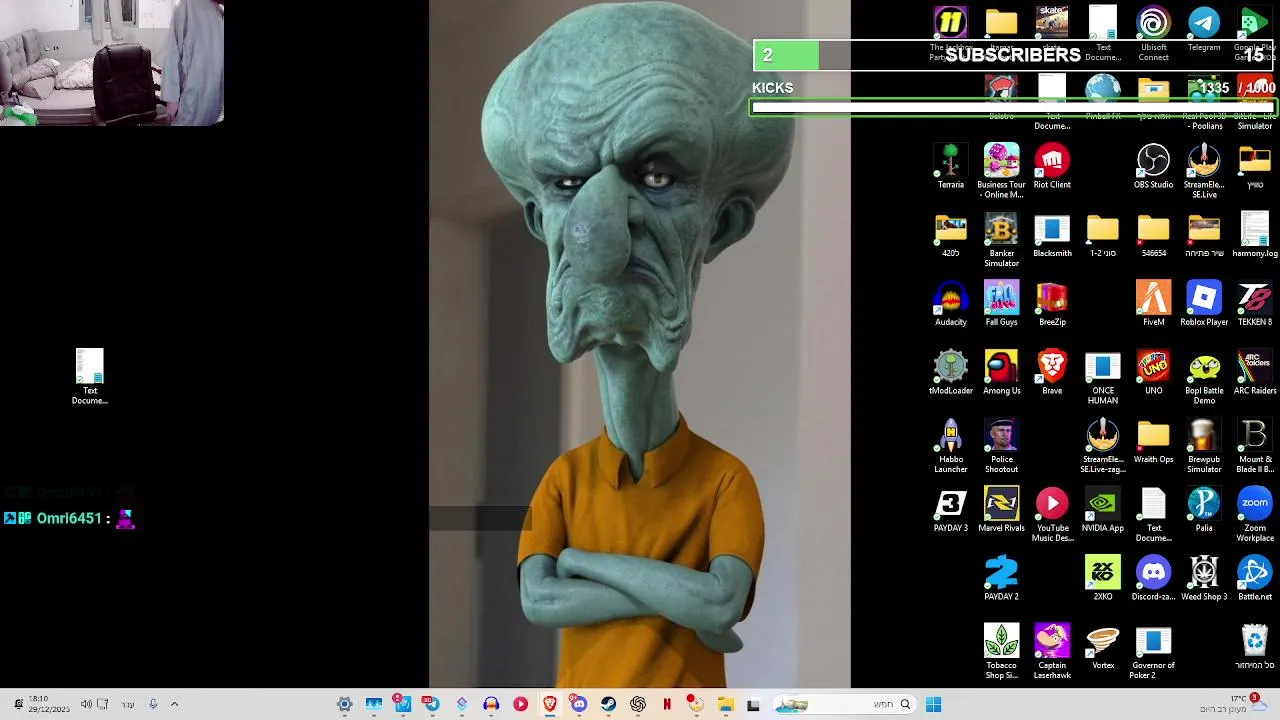Open Netflix from the taskbar
Image resolution: width=1280 pixels, height=720 pixels.
(x=667, y=704)
